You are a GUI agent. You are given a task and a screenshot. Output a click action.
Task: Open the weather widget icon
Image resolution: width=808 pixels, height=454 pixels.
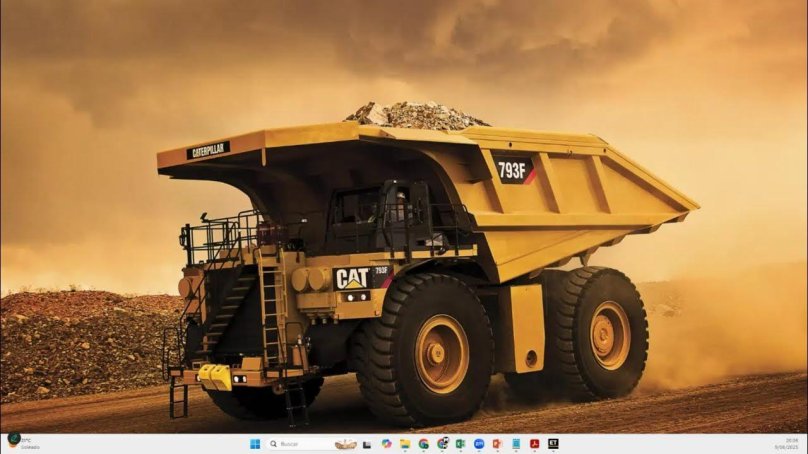point(14,440)
